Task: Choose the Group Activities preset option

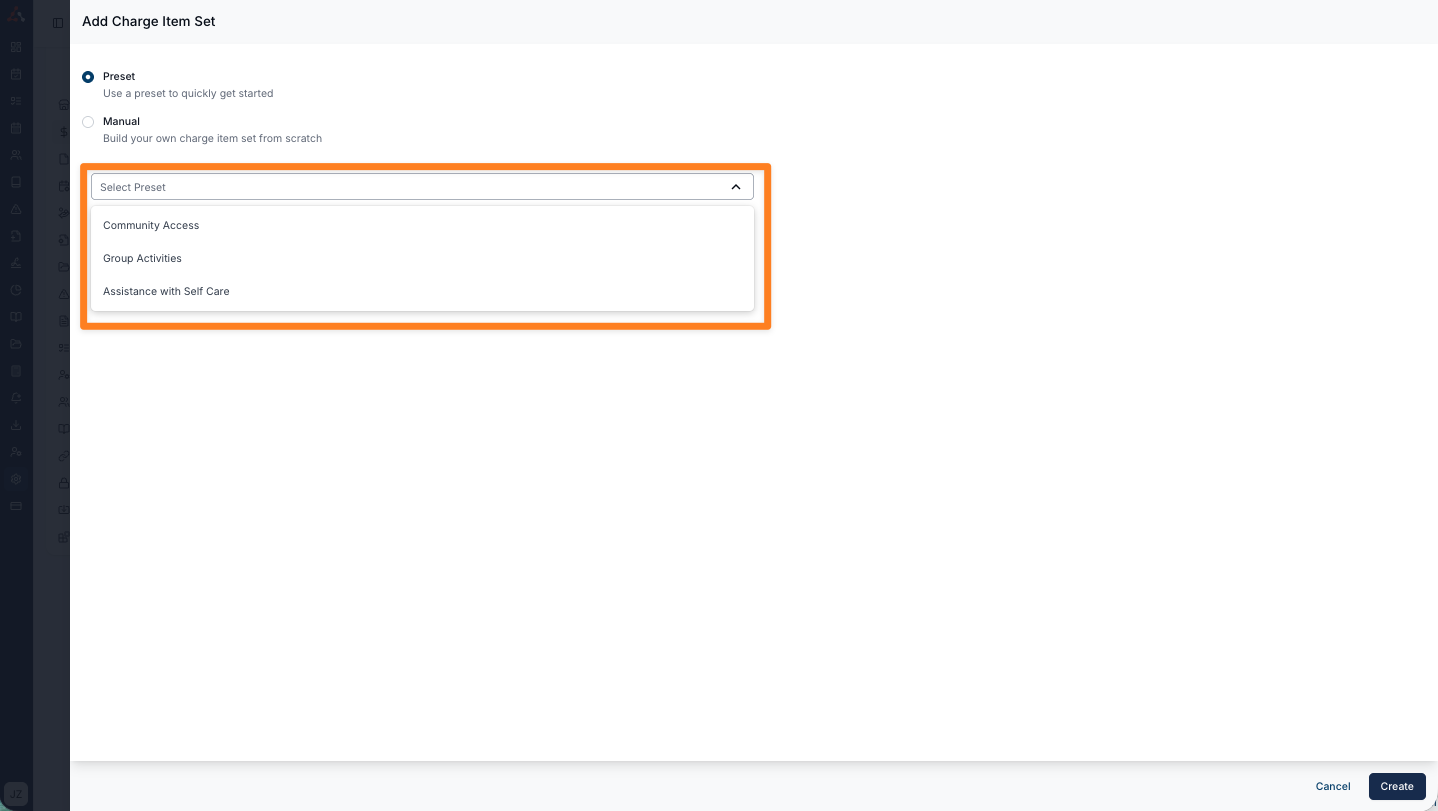Action: [142, 259]
